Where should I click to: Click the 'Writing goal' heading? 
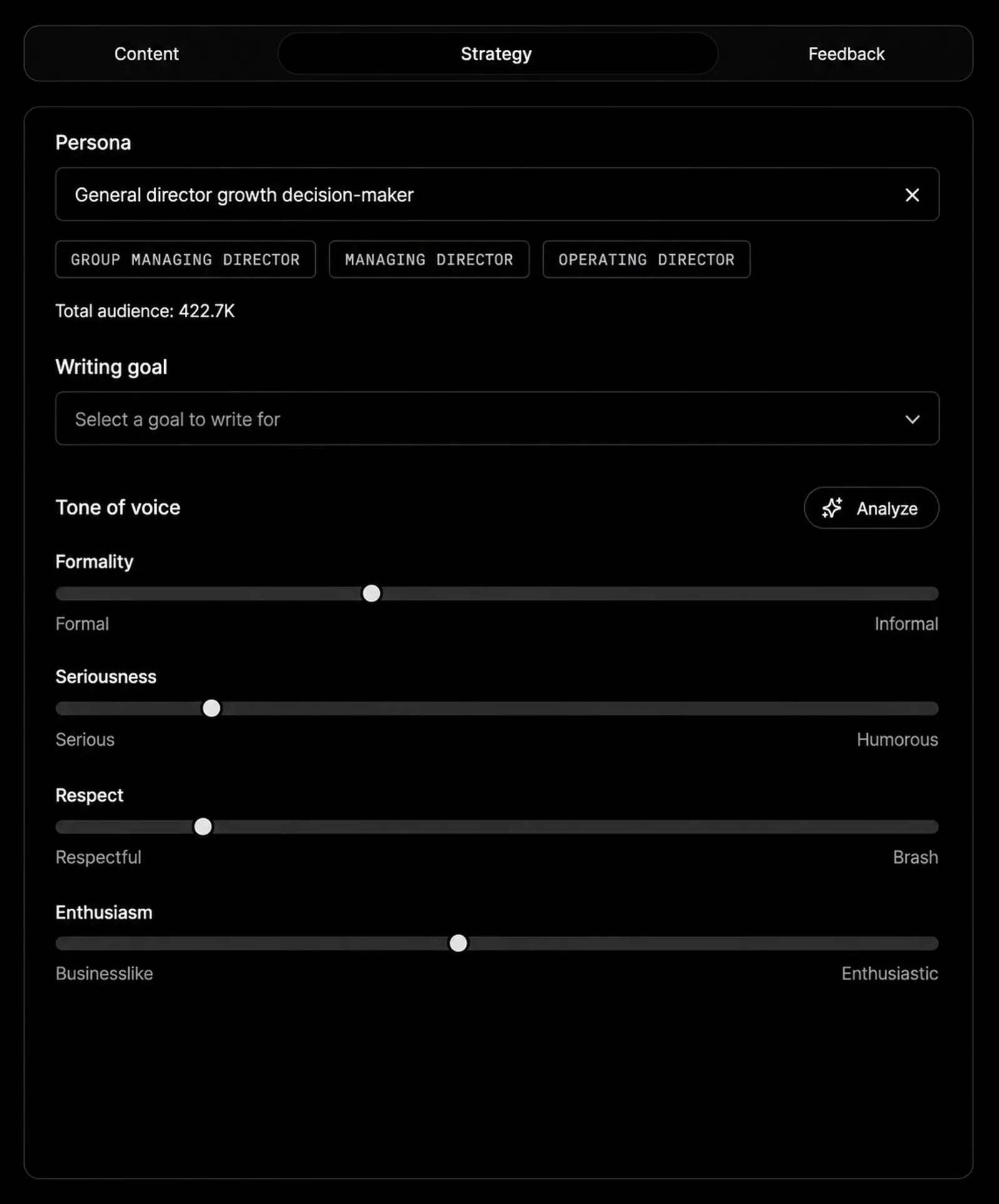(x=112, y=367)
